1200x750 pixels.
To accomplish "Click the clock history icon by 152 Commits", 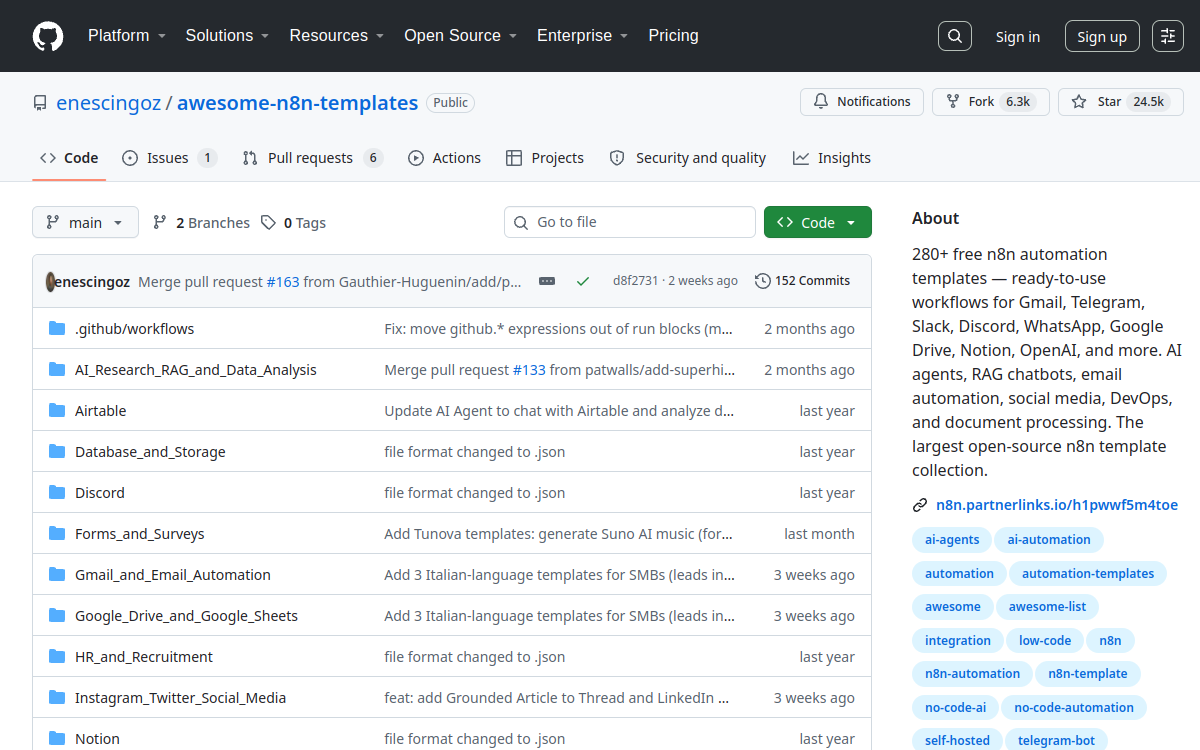I will 763,281.
